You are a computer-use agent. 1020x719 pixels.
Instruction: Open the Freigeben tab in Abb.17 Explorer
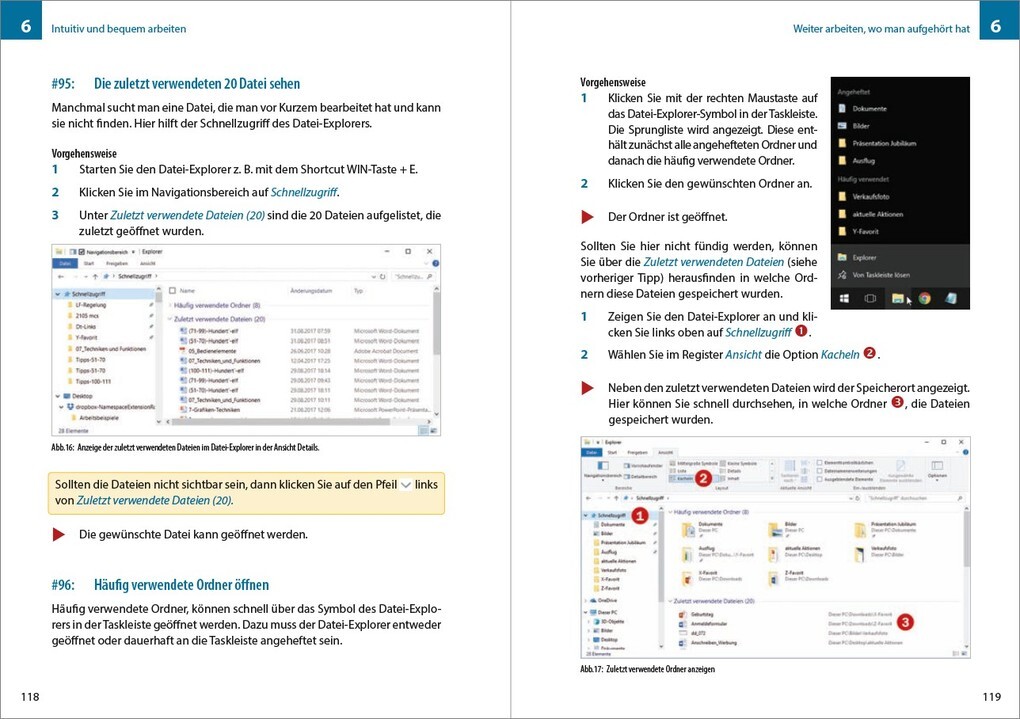point(638,452)
